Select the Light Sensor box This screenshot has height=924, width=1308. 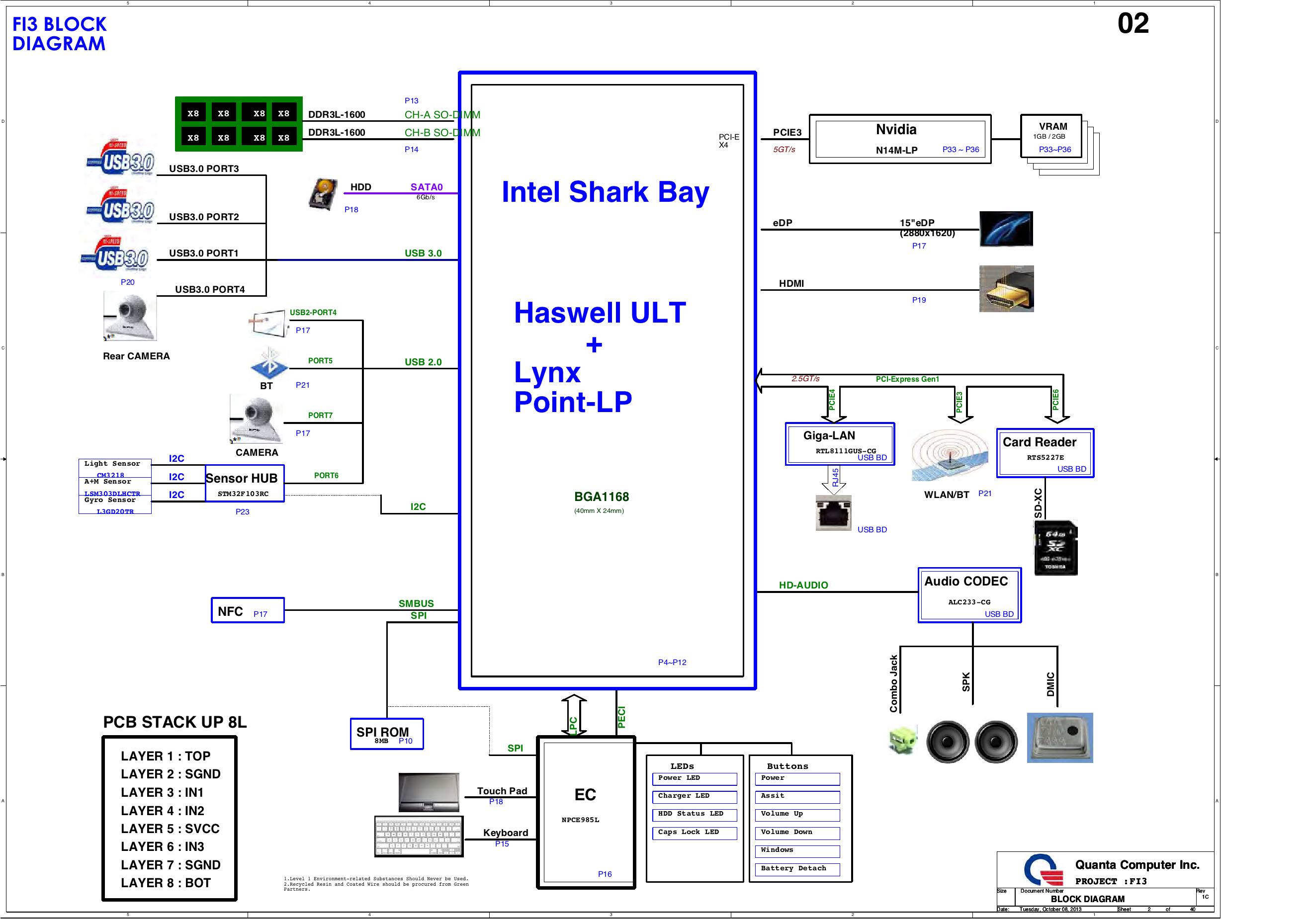[x=114, y=468]
